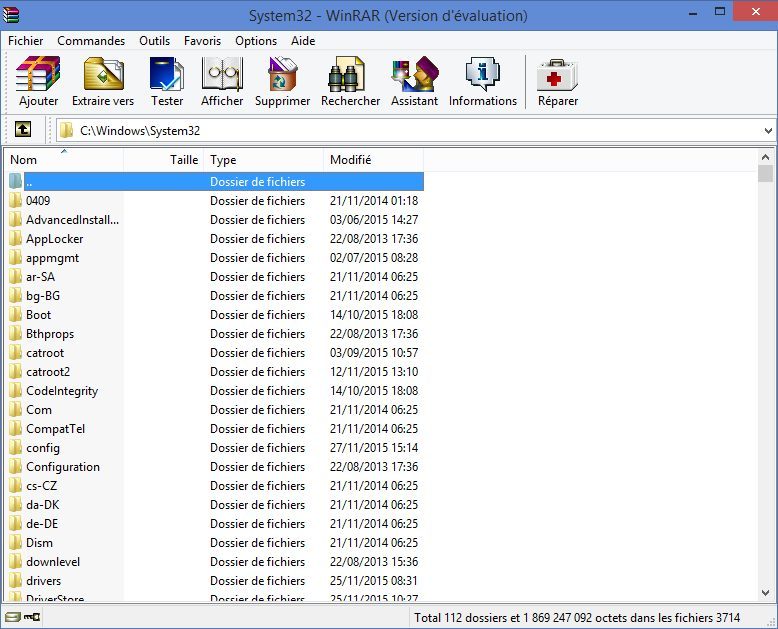The height and width of the screenshot is (629, 778).
Task: Go up one folder level button
Action: point(22,130)
